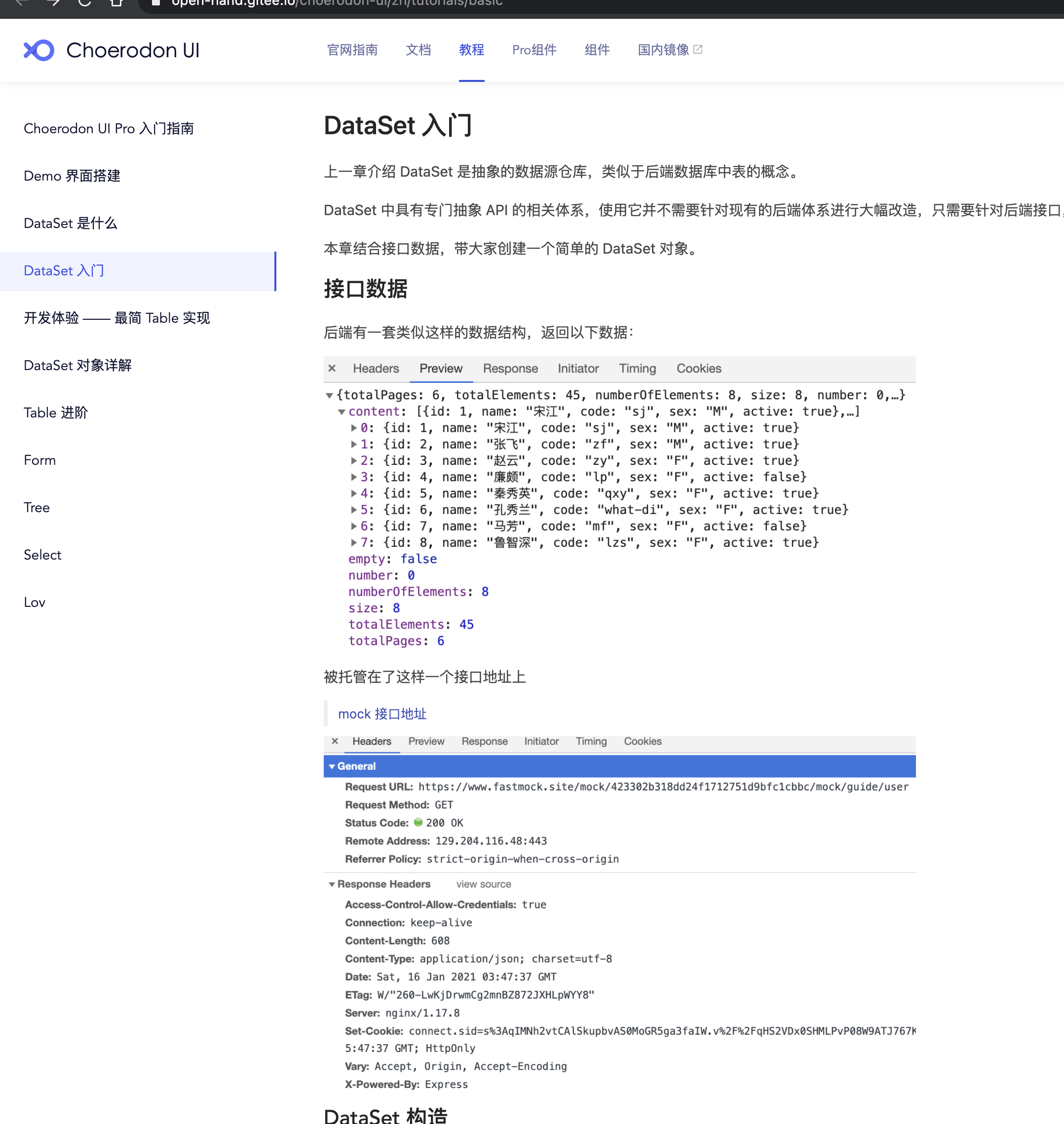This screenshot has height=1124, width=1064.
Task: Close the second DevTools network panel
Action: (335, 741)
